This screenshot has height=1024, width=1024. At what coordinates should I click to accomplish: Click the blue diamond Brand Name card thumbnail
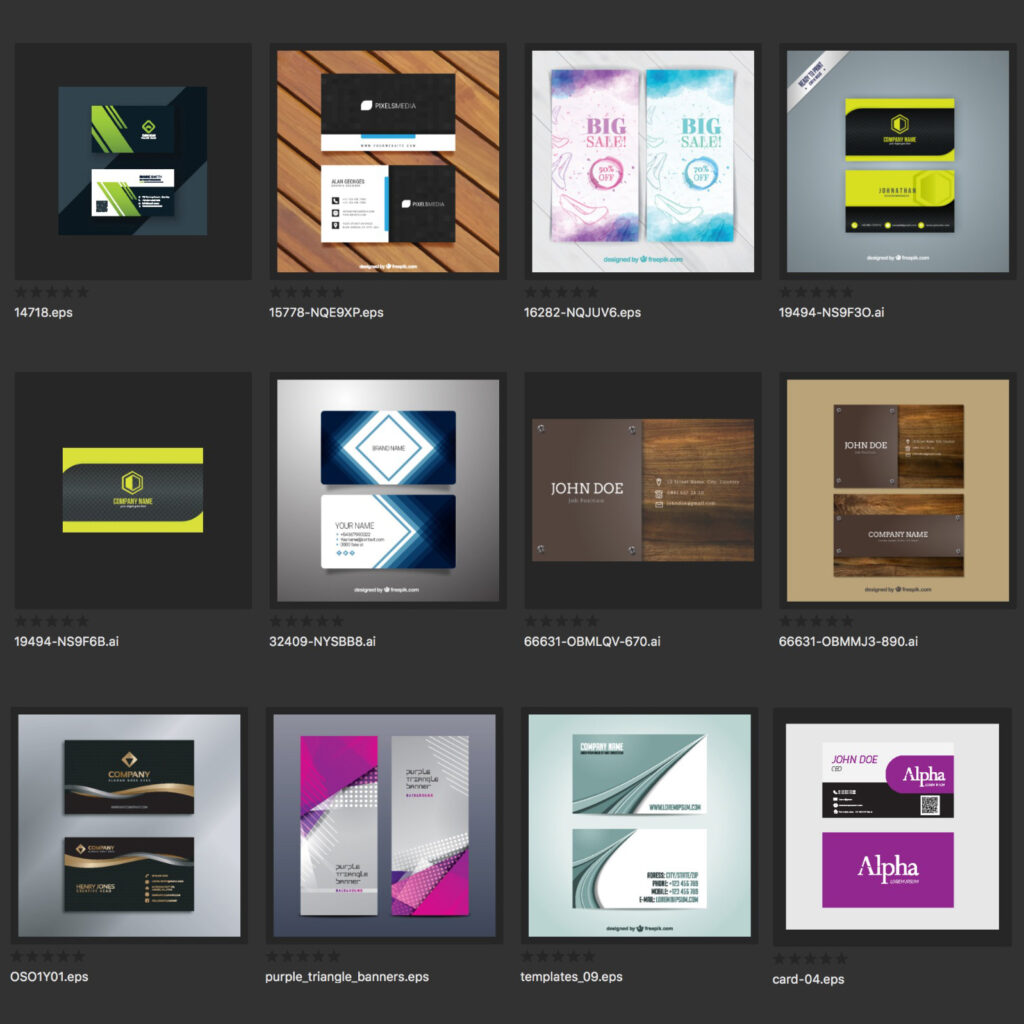click(x=388, y=489)
